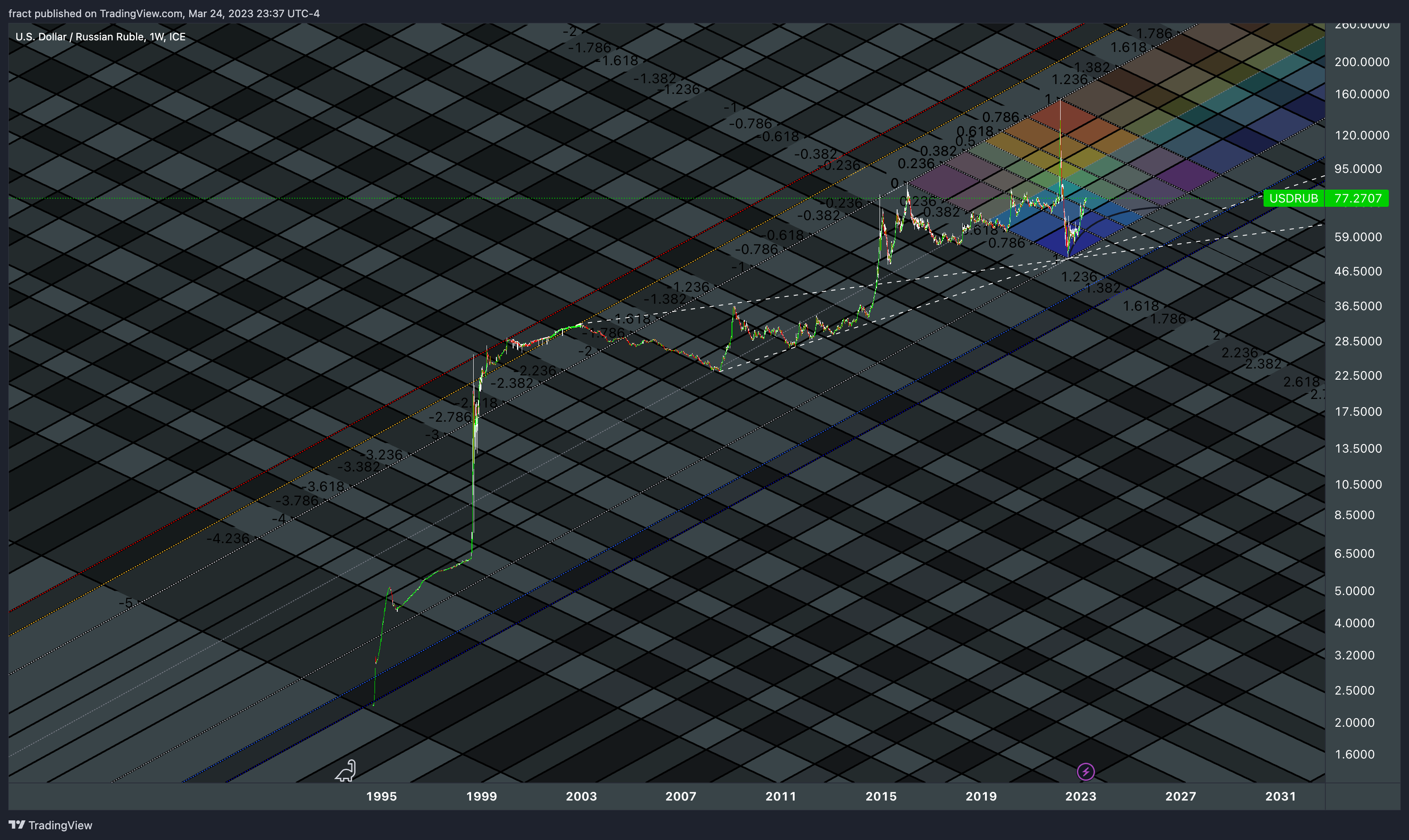Click the 6.5000 price axis label
Image resolution: width=1409 pixels, height=840 pixels.
coord(1355,553)
